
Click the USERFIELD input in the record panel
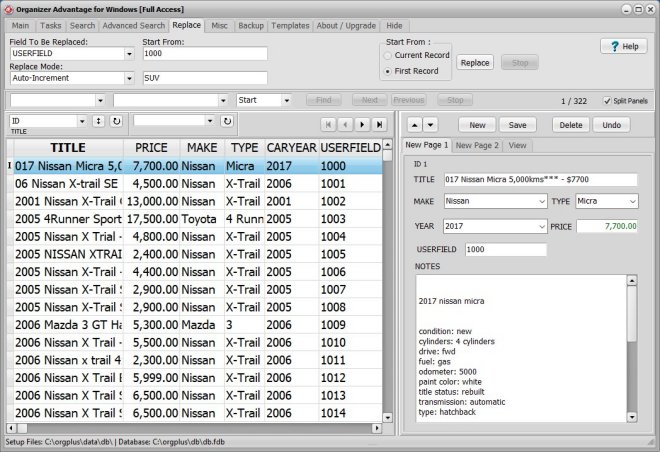(x=506, y=250)
